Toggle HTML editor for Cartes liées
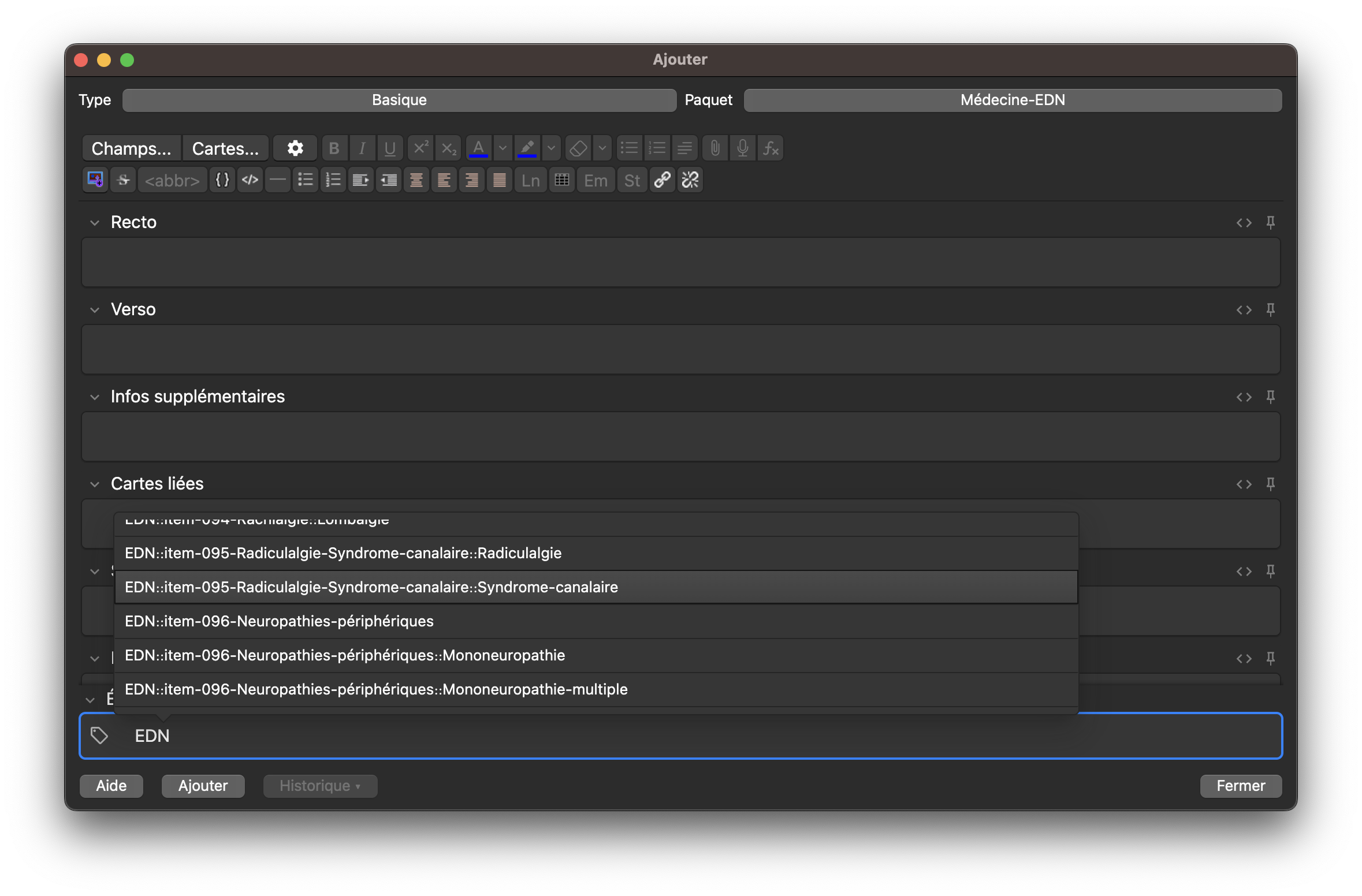The height and width of the screenshot is (896, 1362). tap(1244, 484)
